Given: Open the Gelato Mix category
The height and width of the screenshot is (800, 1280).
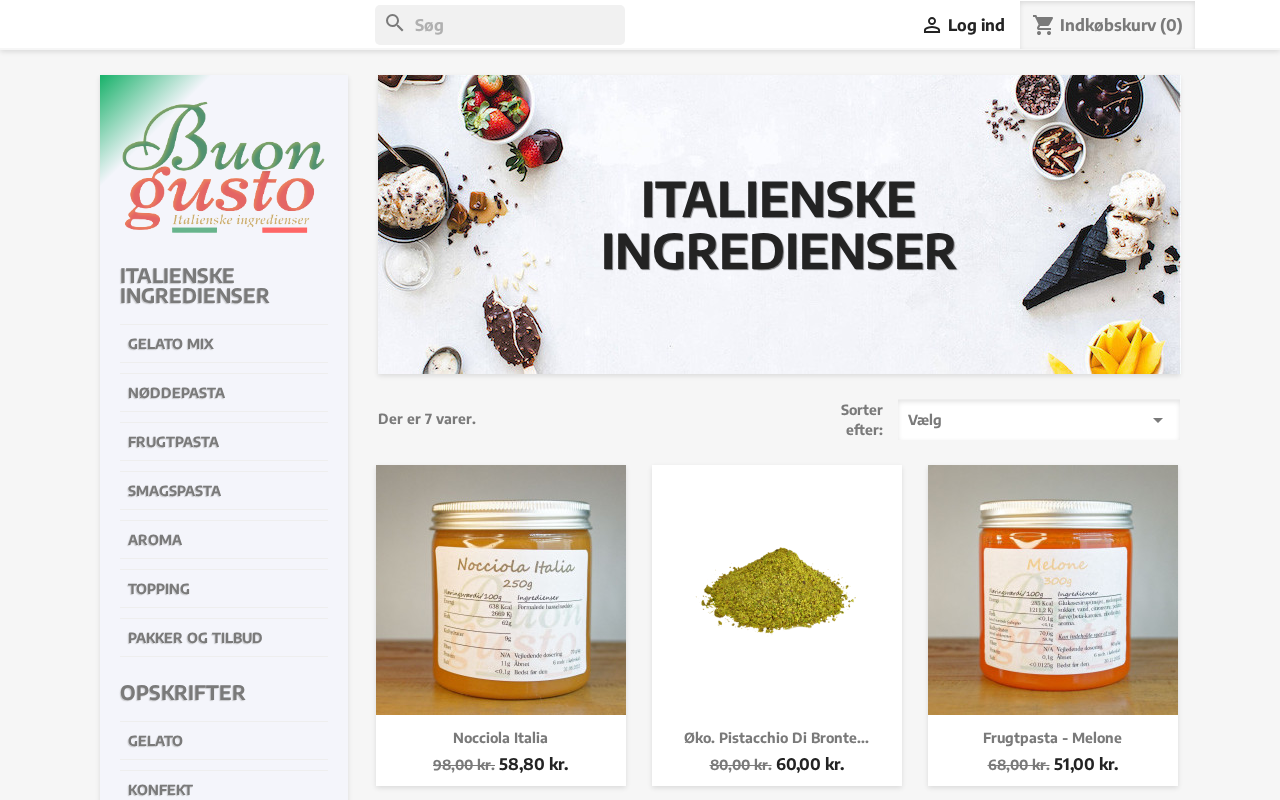Looking at the screenshot, I should coord(170,344).
